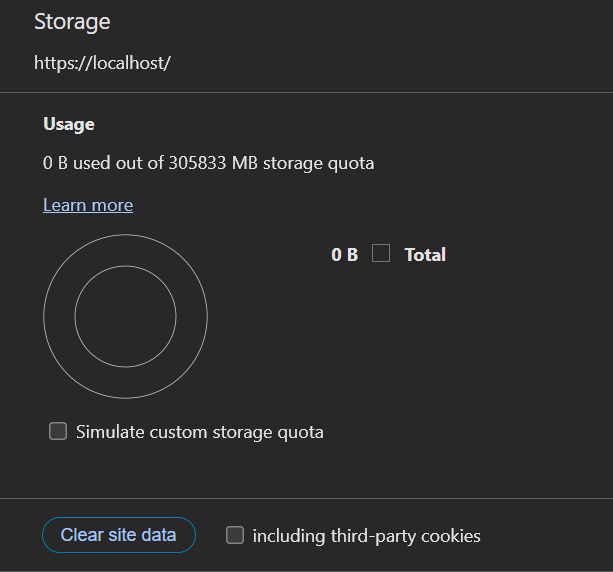Screen dimensions: 613x572
Task: Click the Usage section heading
Action: point(69,124)
